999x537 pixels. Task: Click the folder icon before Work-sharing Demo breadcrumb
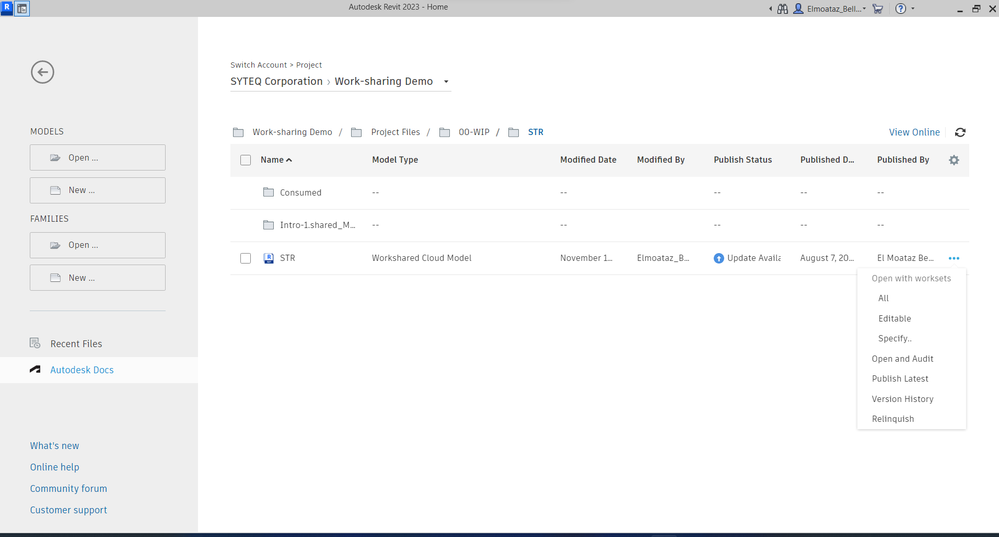238,132
